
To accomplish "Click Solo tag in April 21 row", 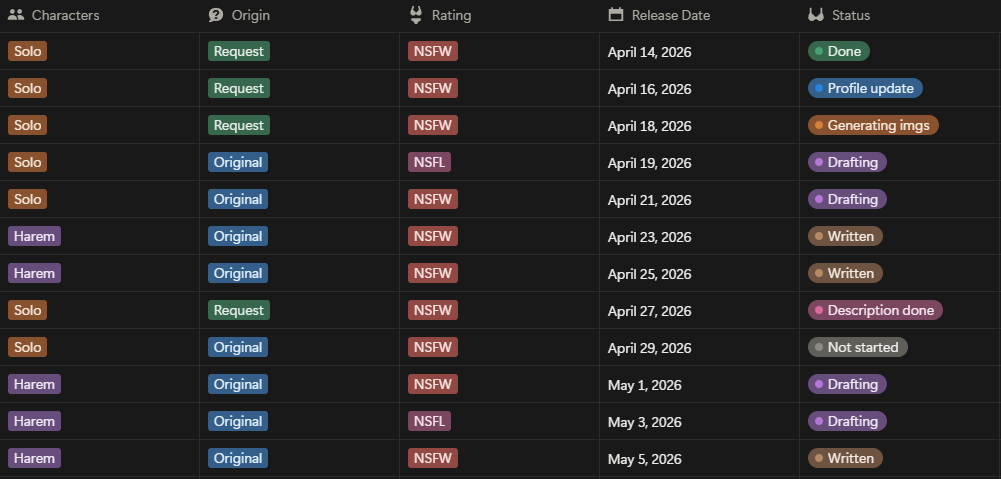I will click(x=27, y=199).
